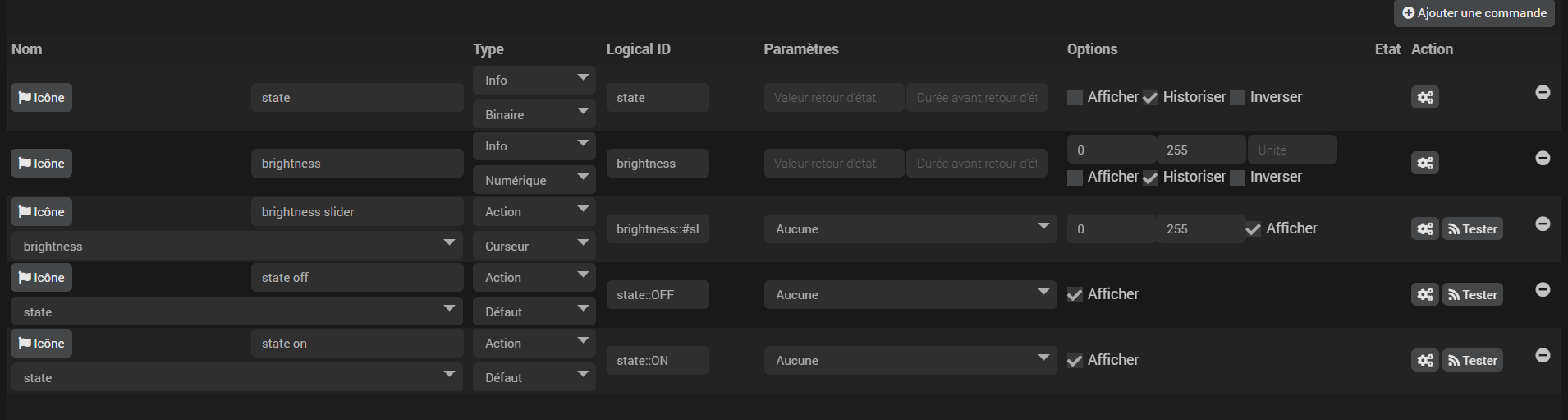Toggle Inverser checkbox for state command
The width and height of the screenshot is (1568, 420).
(x=1237, y=97)
